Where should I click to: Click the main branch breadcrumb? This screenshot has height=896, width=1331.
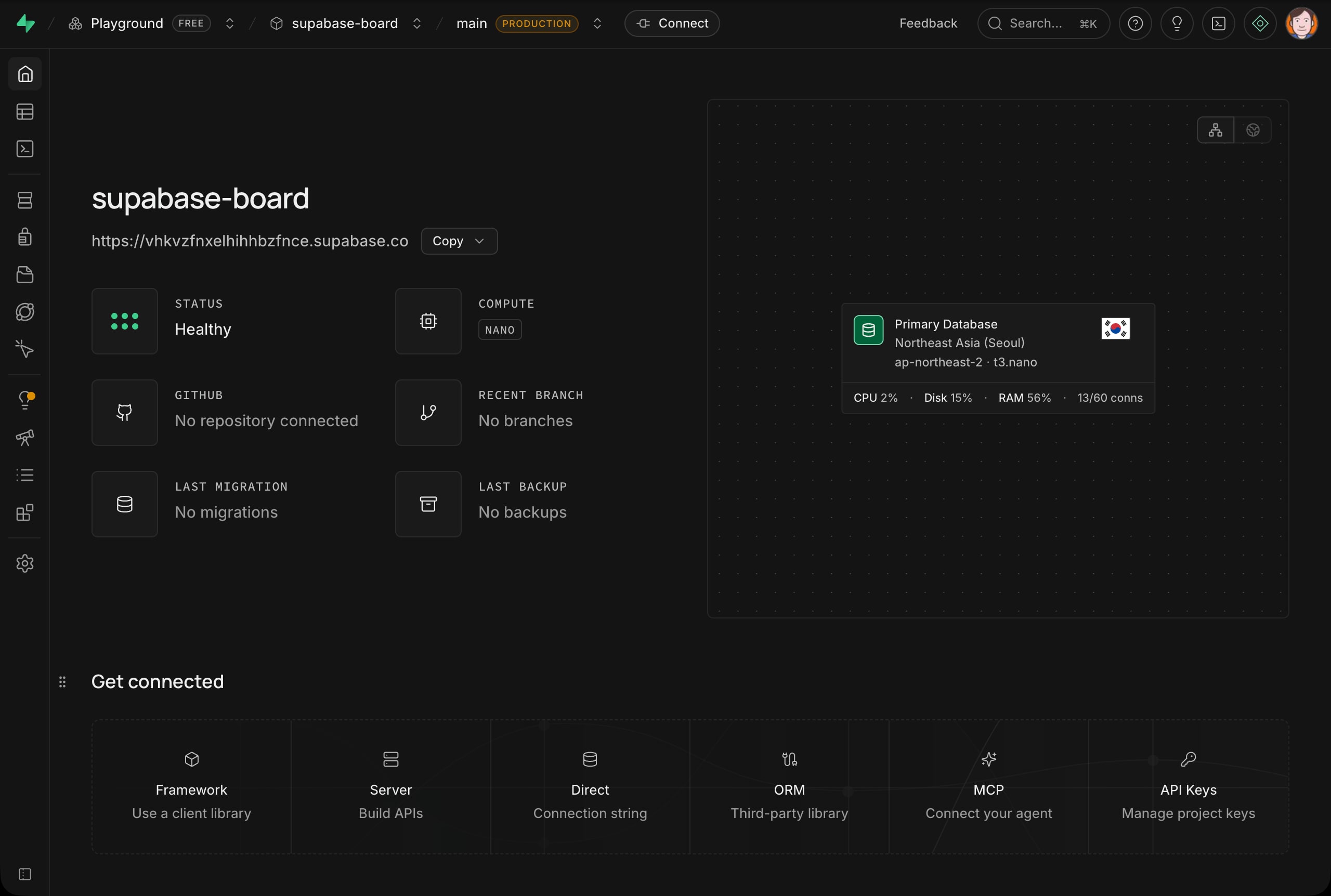(x=472, y=23)
